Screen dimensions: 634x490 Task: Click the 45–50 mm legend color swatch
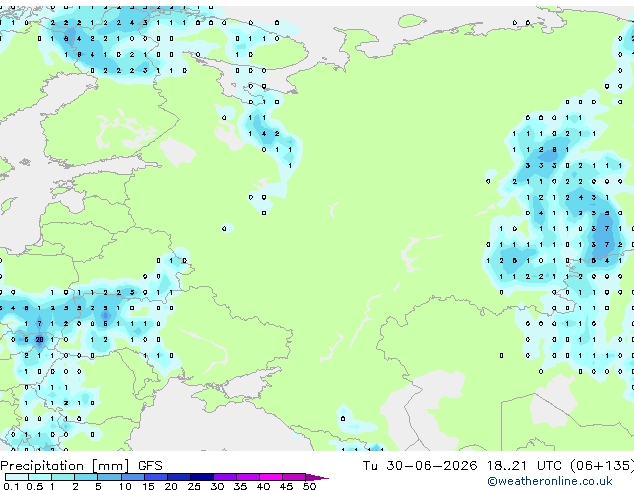[x=294, y=477]
